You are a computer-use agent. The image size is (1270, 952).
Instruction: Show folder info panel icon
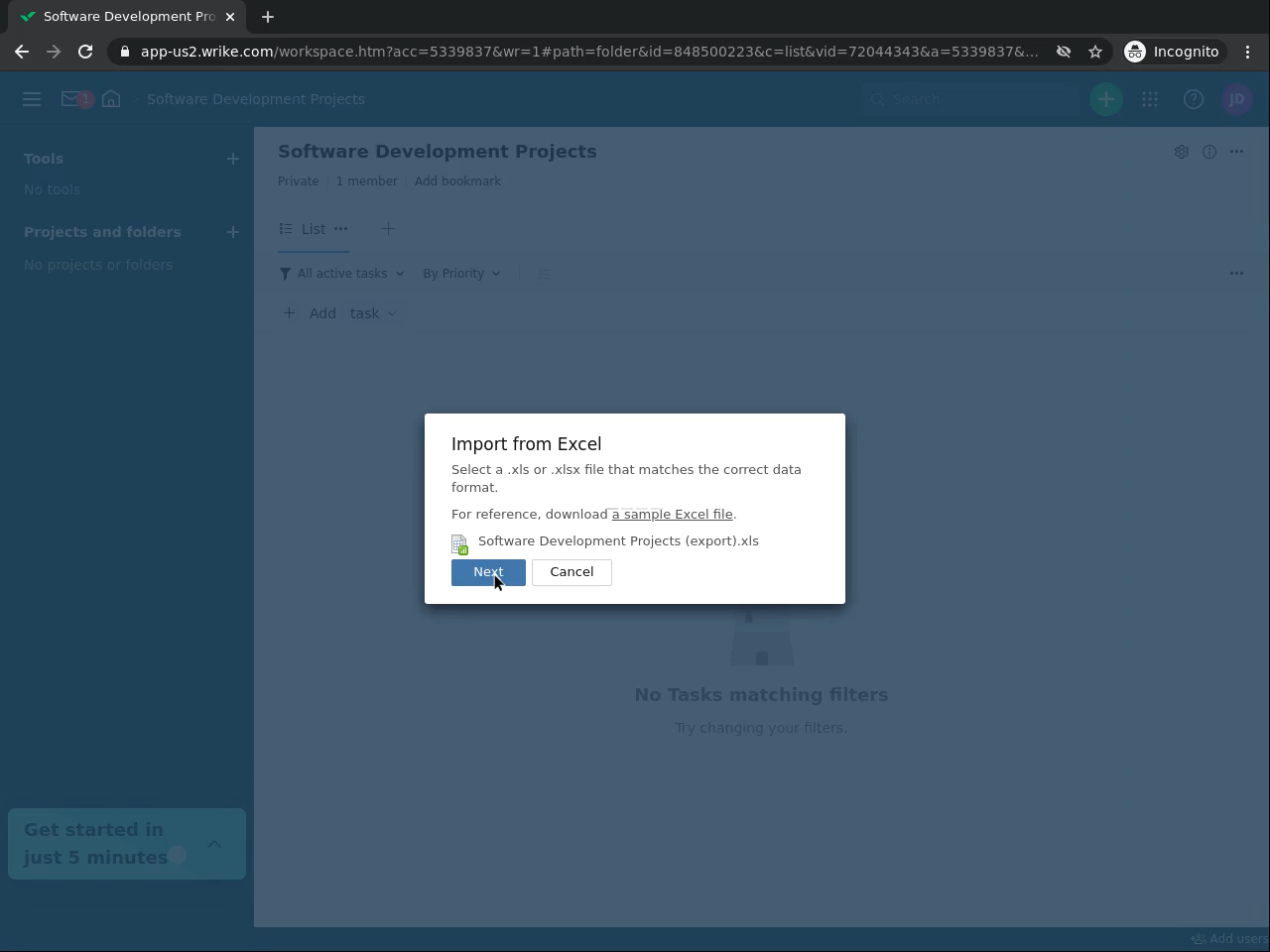pos(1209,152)
